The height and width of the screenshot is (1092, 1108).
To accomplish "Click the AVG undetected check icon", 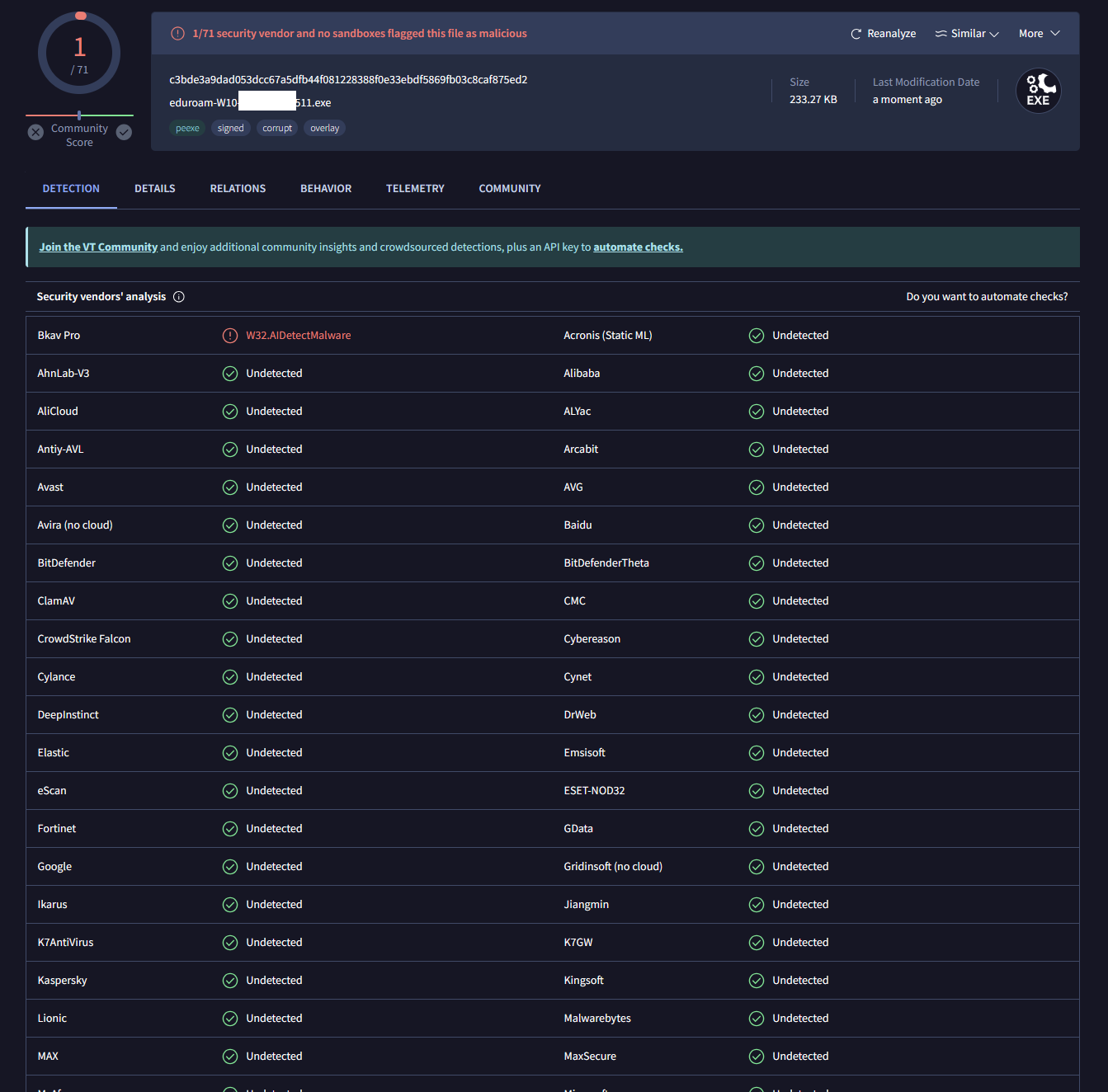I will (x=757, y=487).
